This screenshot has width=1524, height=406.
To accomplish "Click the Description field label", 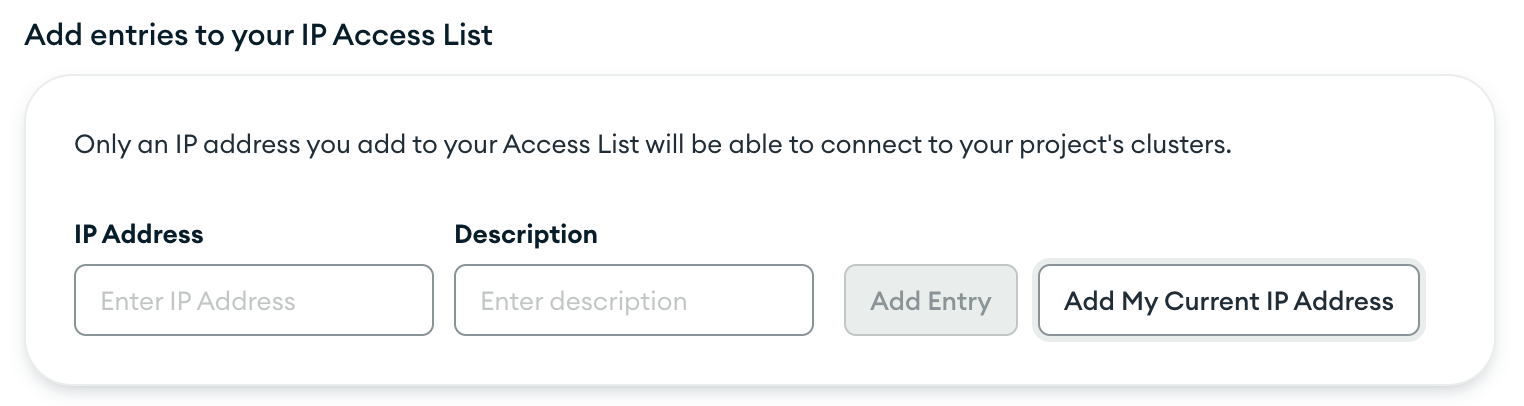I will click(x=525, y=235).
